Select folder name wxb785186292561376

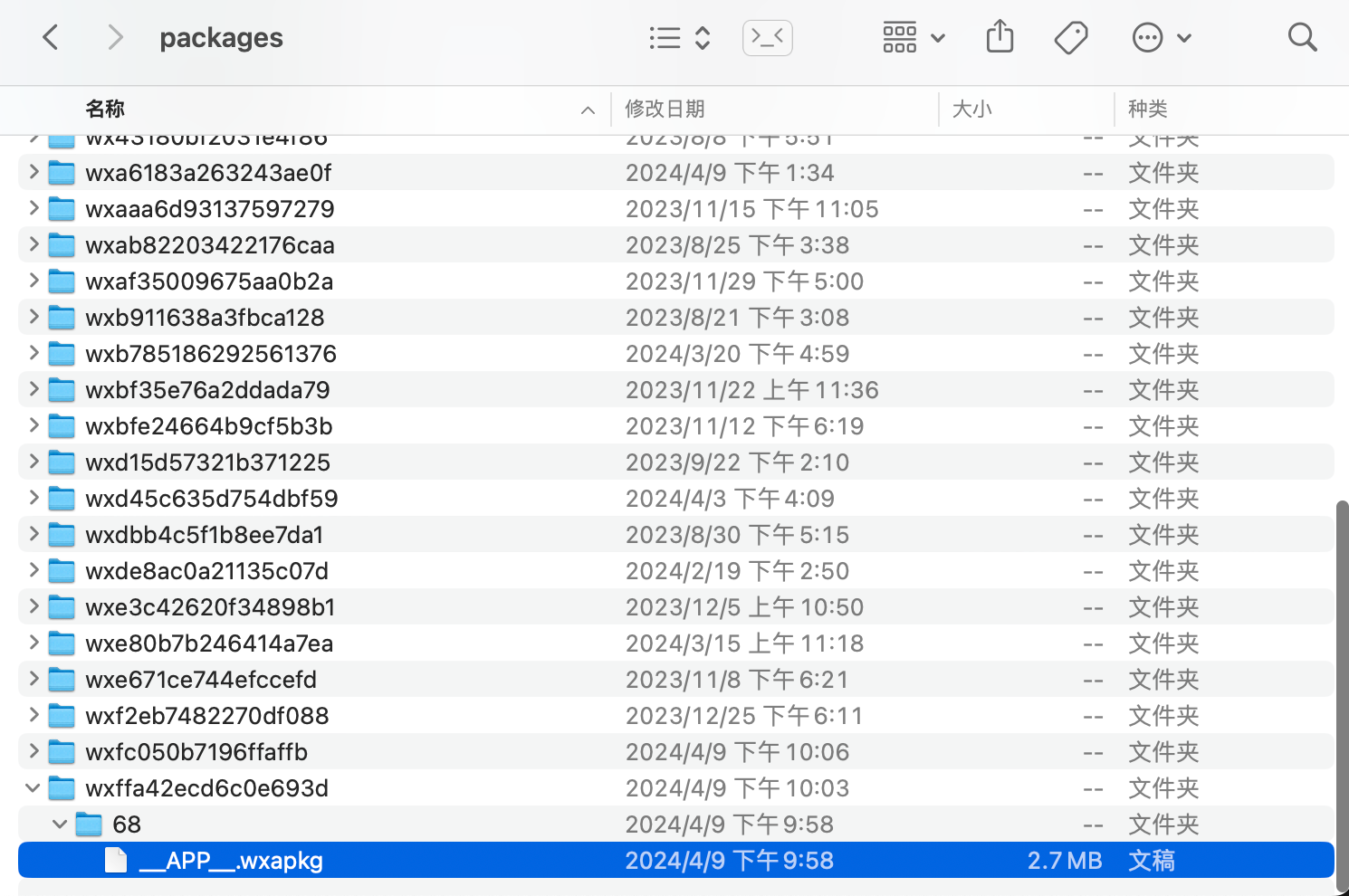click(x=211, y=354)
